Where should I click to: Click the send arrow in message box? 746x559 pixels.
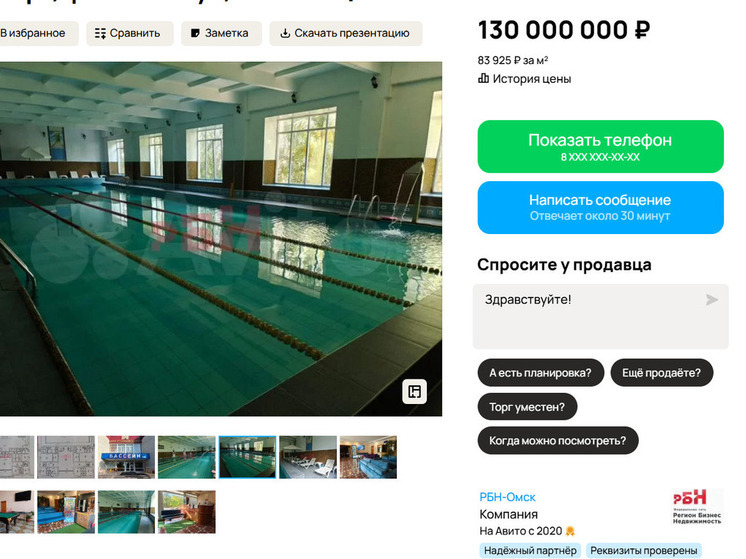711,300
